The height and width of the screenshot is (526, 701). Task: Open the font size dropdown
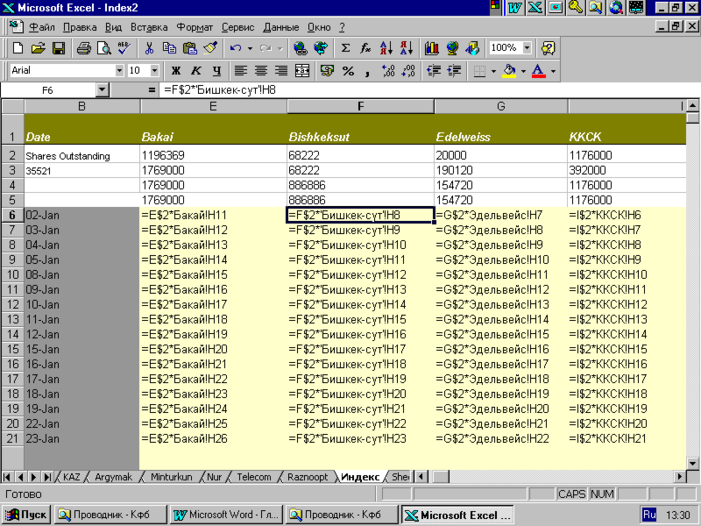(155, 71)
